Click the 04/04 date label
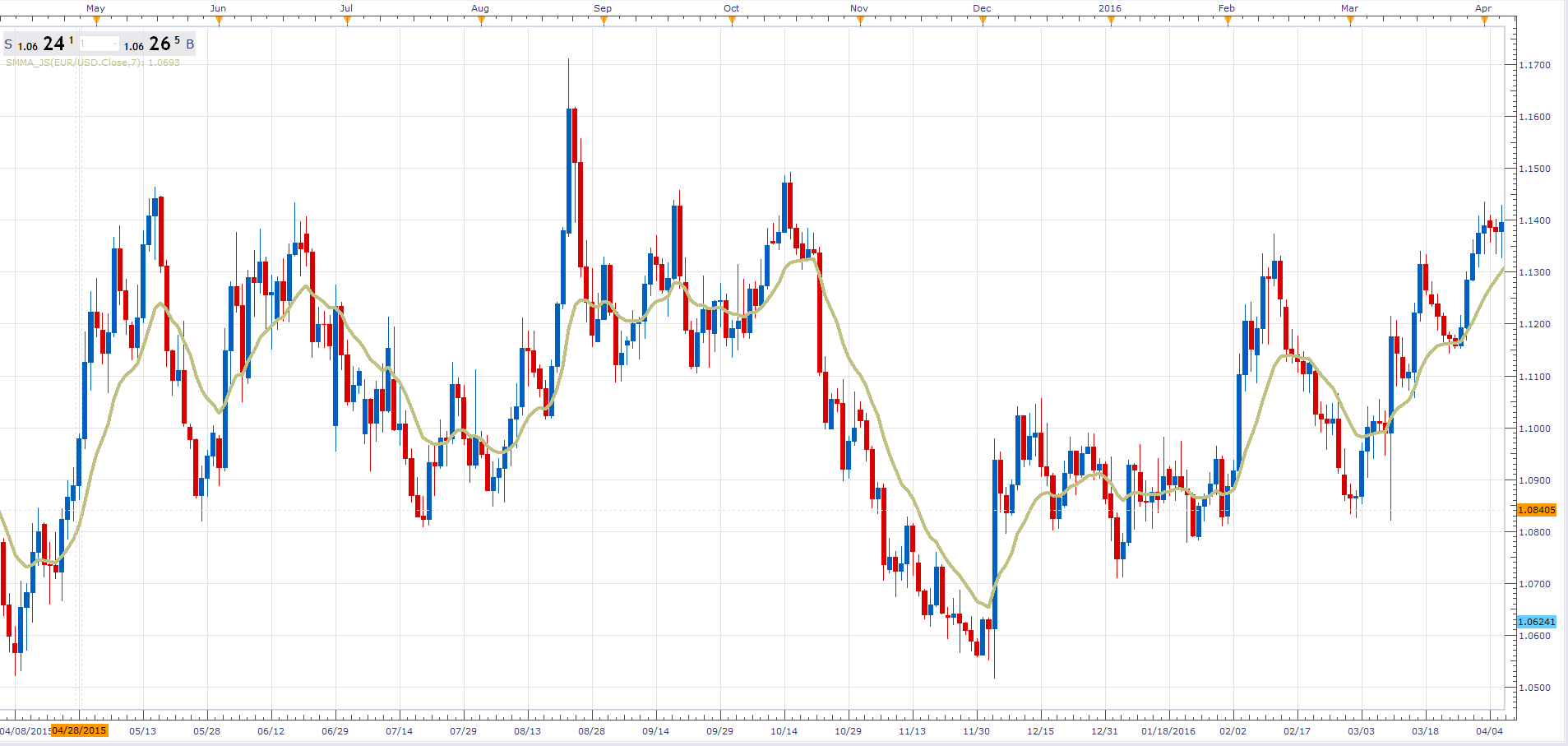 coord(1490,731)
